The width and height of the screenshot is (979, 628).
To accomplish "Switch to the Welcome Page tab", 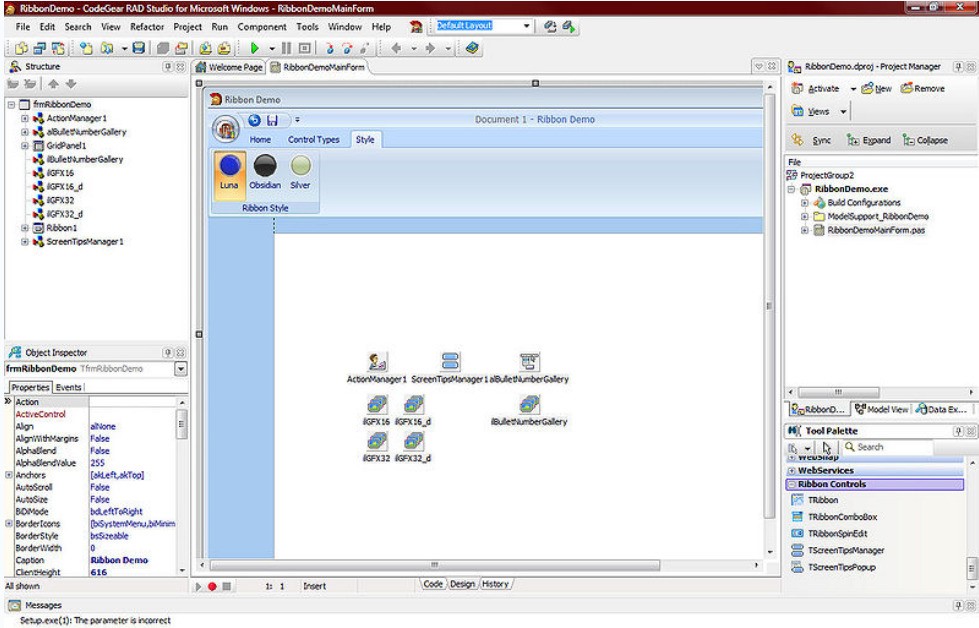I will click(x=236, y=67).
